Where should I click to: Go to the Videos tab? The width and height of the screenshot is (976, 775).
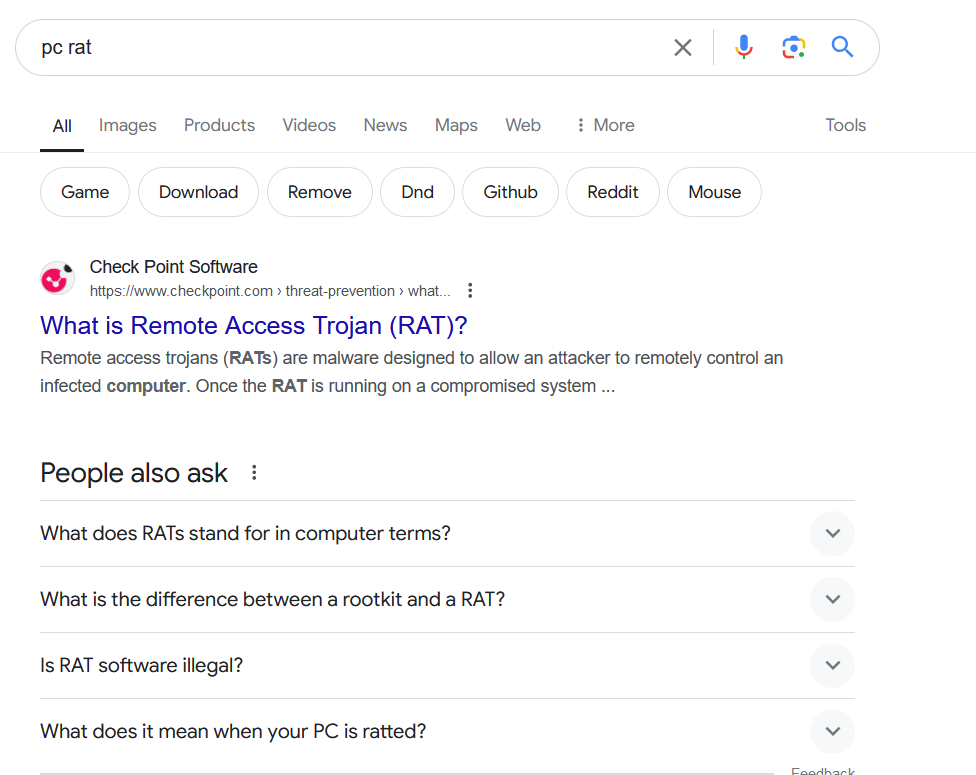[309, 126]
